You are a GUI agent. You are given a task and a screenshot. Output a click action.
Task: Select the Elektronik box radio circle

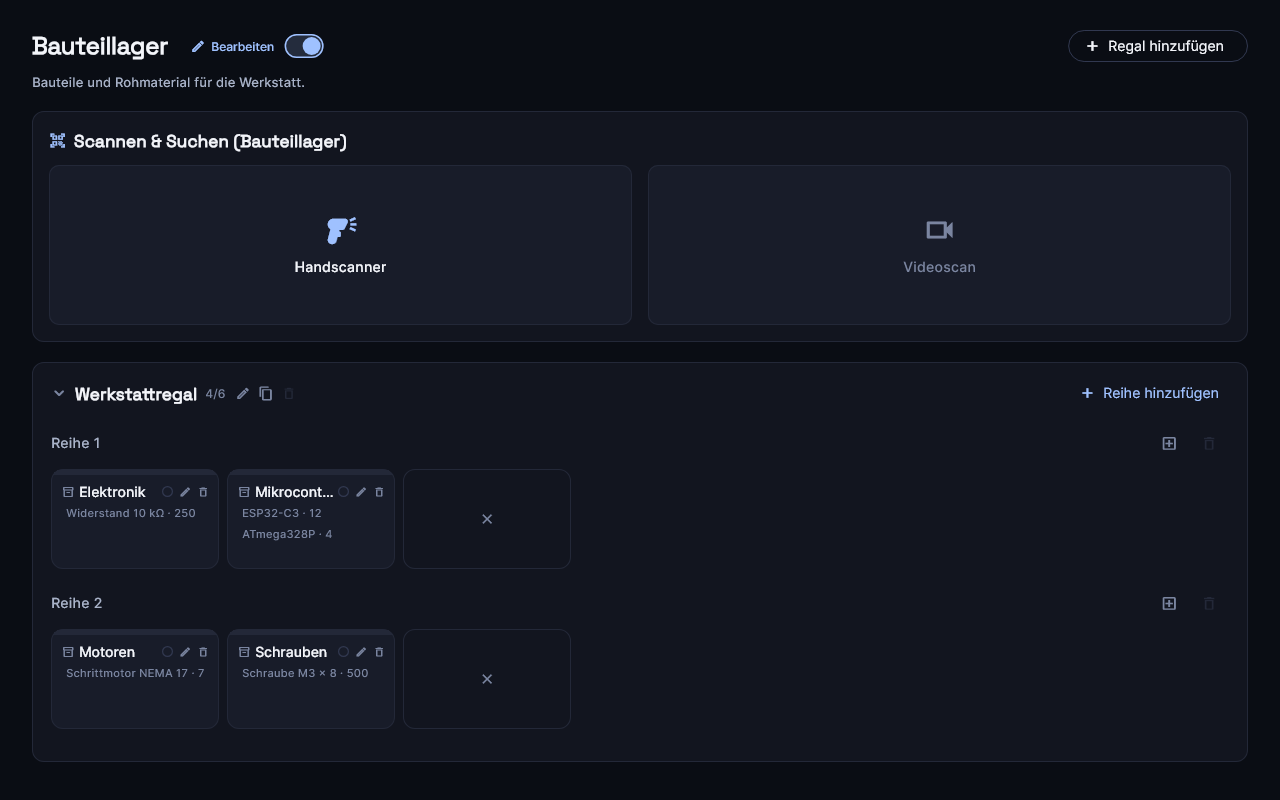167,492
